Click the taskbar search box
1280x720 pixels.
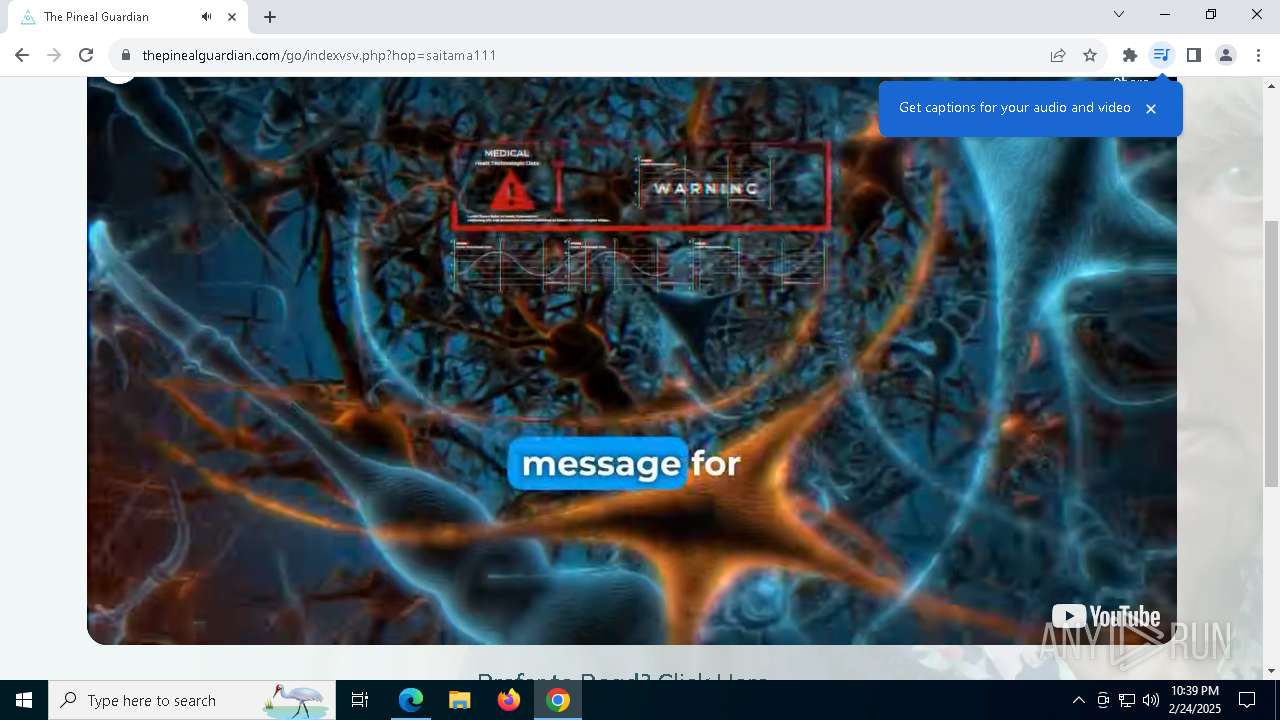tap(192, 700)
